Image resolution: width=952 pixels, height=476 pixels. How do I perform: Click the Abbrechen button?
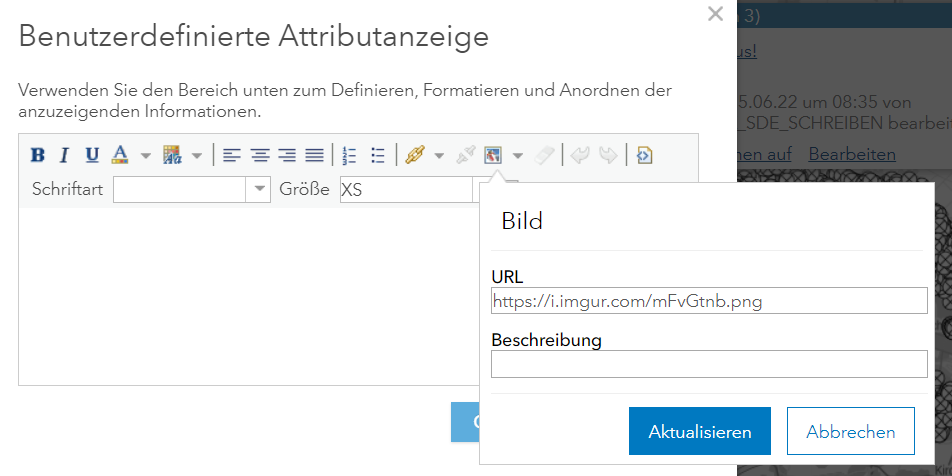tap(851, 431)
